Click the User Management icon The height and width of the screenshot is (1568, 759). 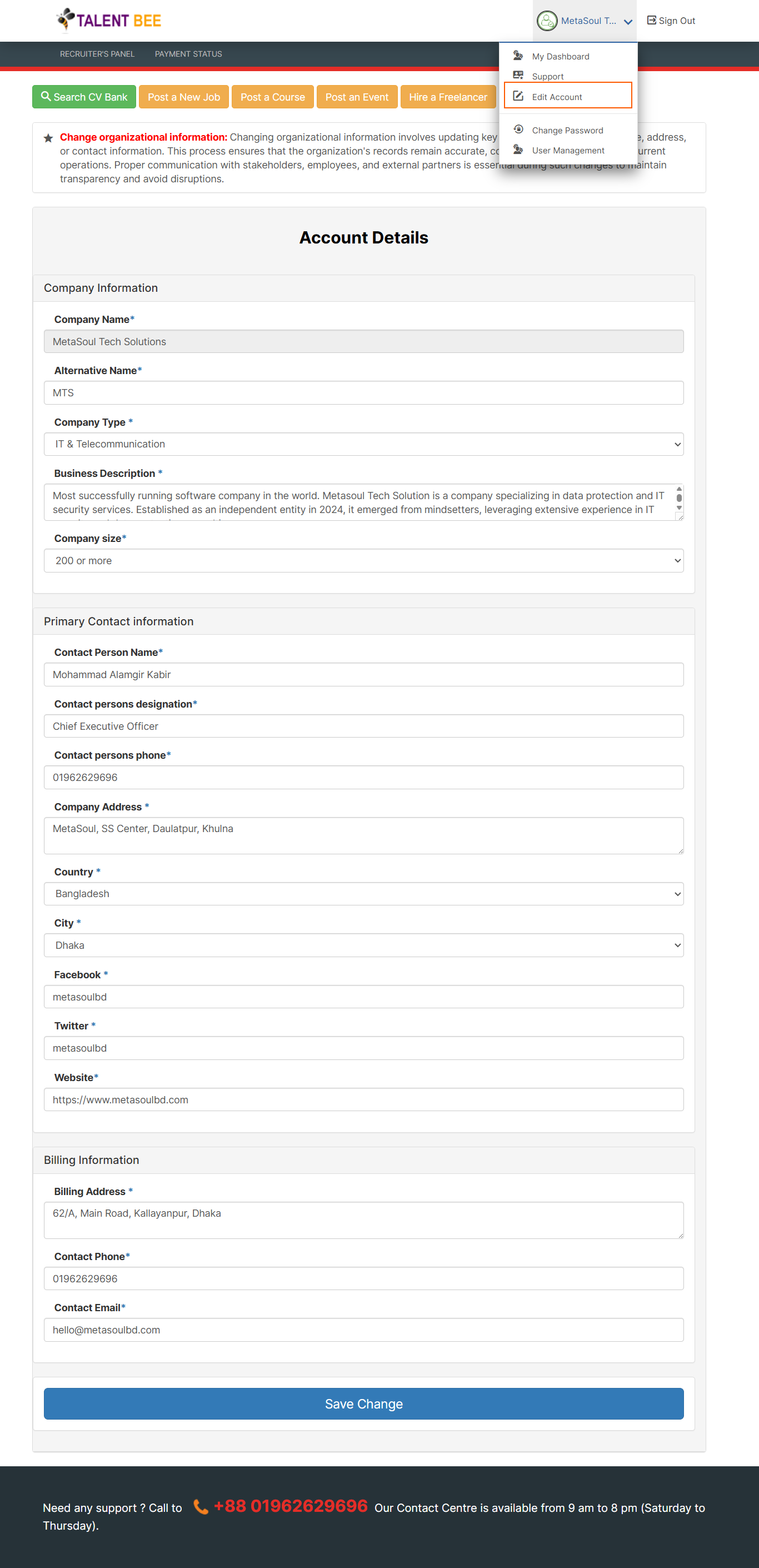(x=518, y=150)
